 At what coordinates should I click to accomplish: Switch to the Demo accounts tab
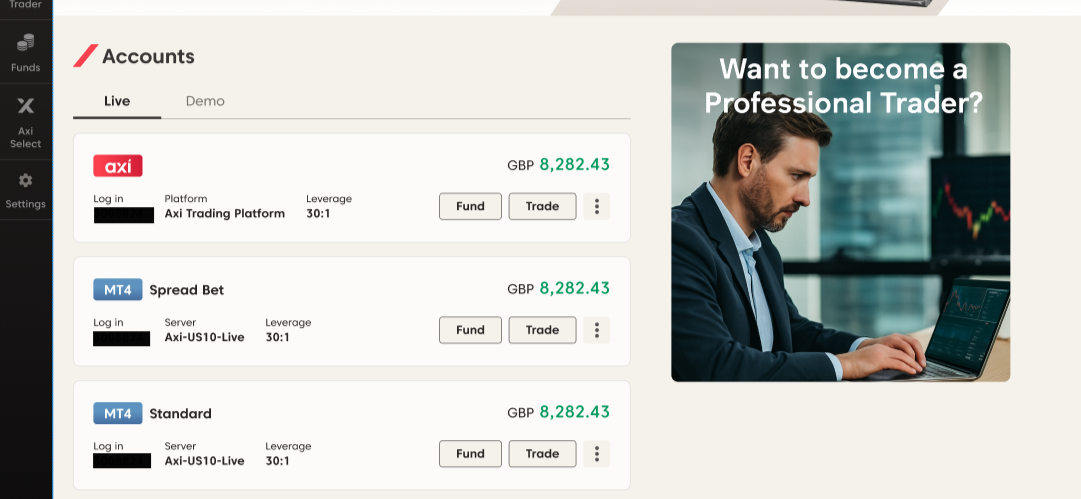coord(205,101)
